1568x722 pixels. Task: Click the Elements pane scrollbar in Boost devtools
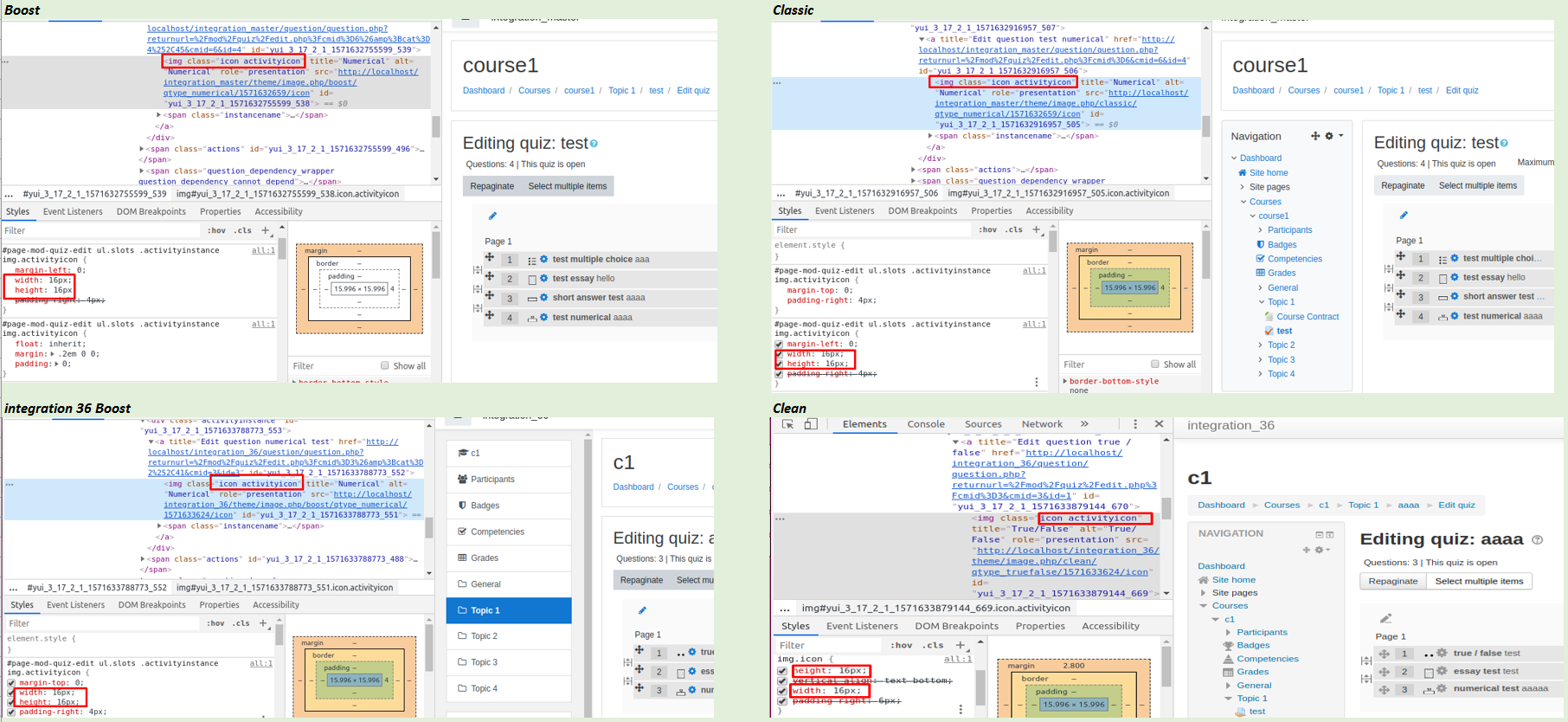pyautogui.click(x=435, y=126)
